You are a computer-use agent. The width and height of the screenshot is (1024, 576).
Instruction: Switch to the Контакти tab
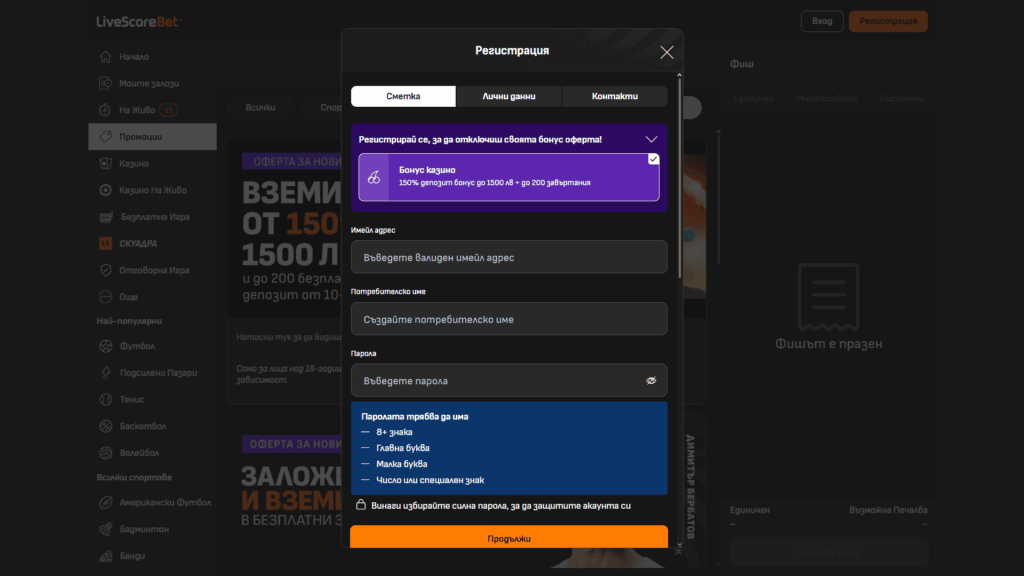pyautogui.click(x=616, y=96)
